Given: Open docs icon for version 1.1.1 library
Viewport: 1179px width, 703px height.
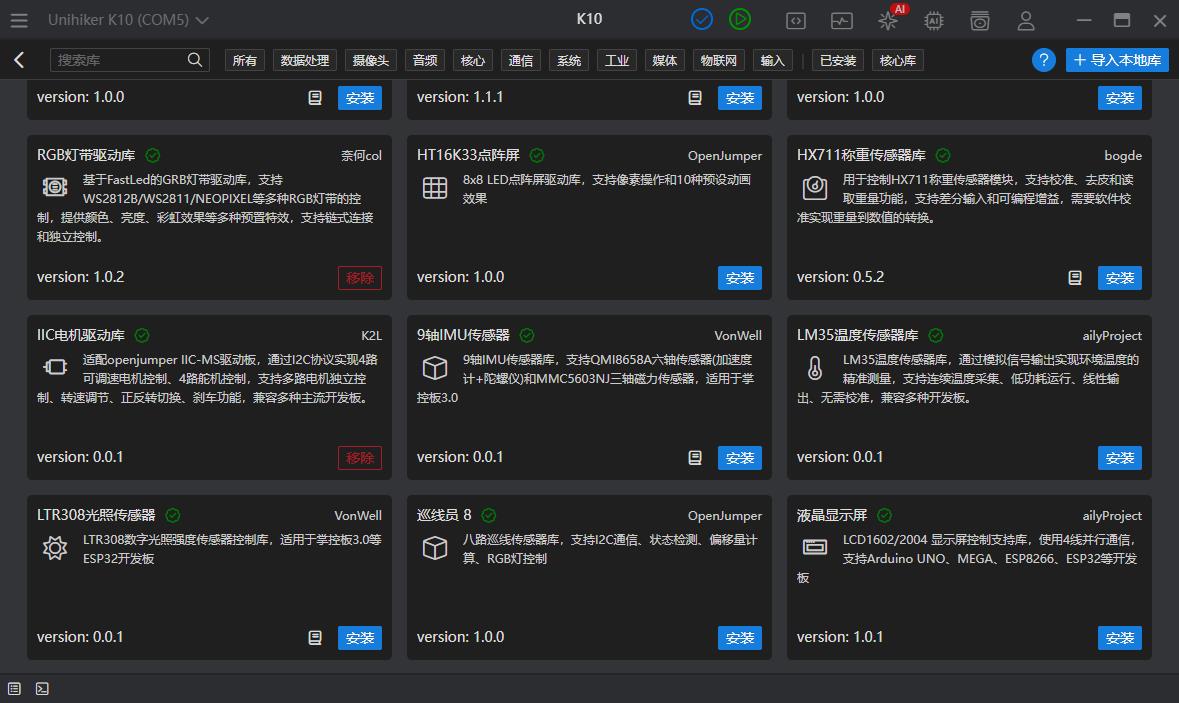Looking at the screenshot, I should (x=695, y=98).
